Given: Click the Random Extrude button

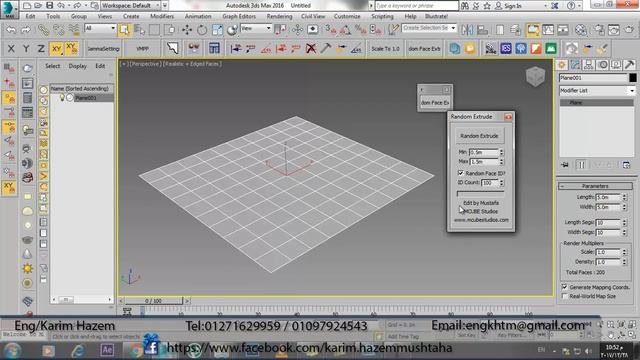Looking at the screenshot, I should (x=479, y=136).
